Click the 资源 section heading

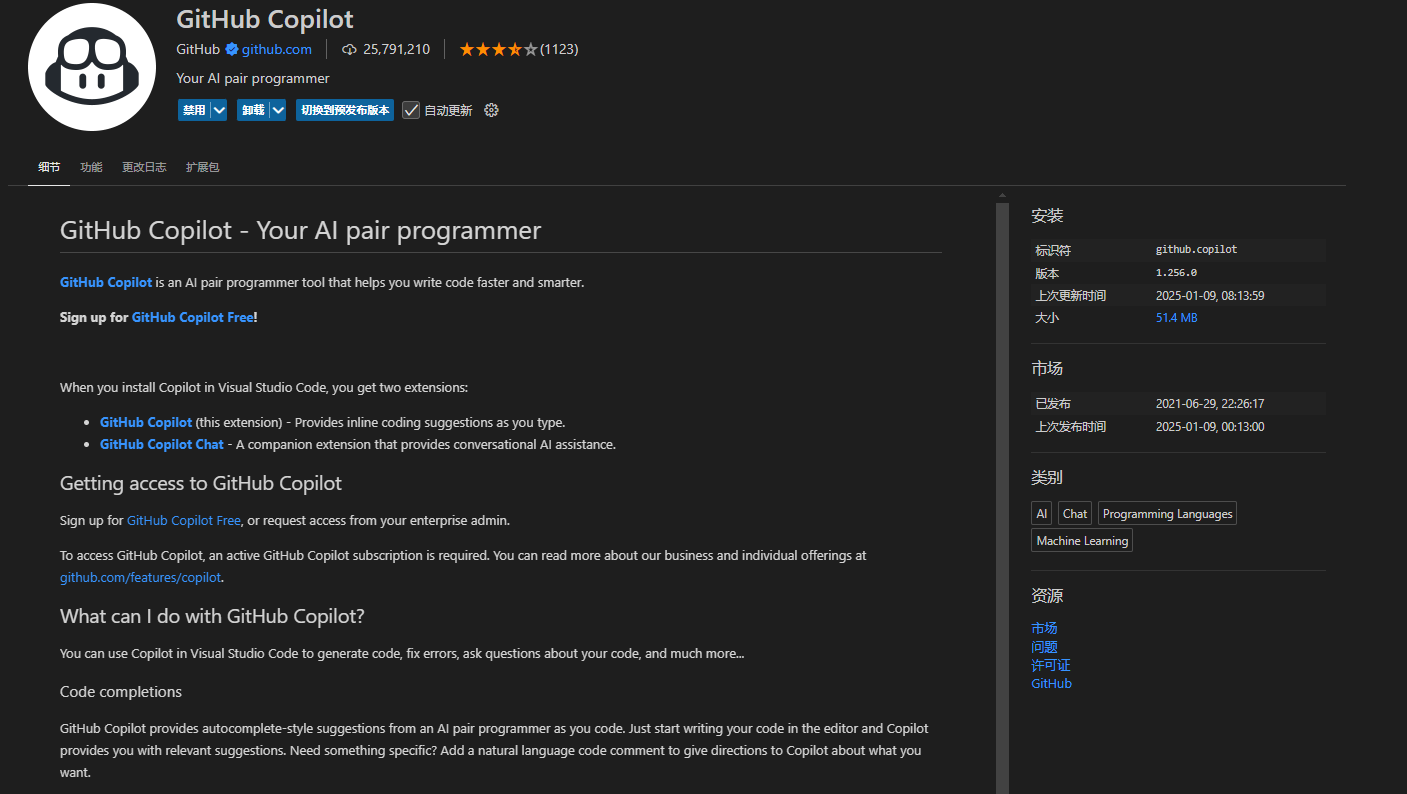[x=1047, y=596]
